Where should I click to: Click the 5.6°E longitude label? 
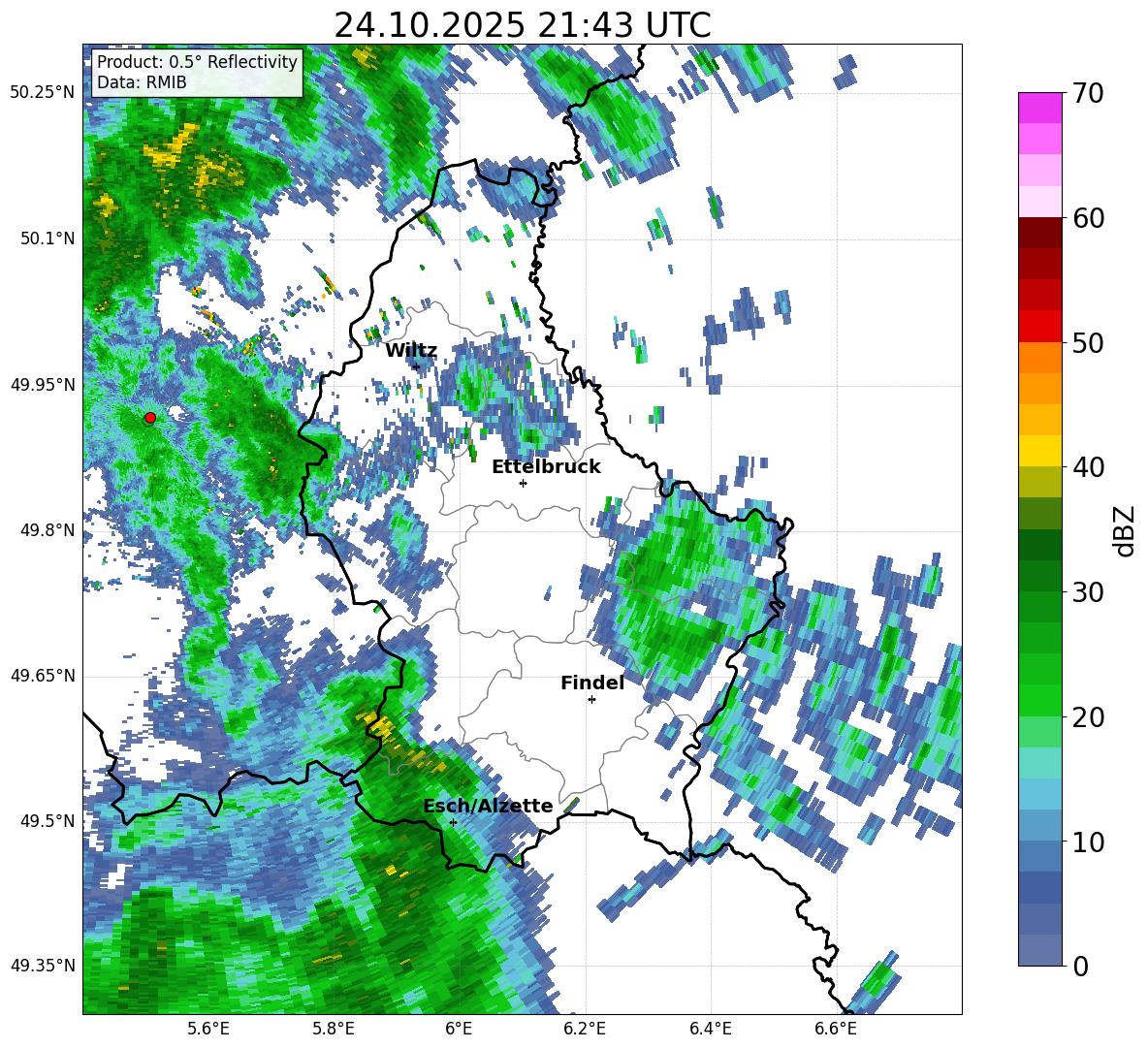(208, 1029)
